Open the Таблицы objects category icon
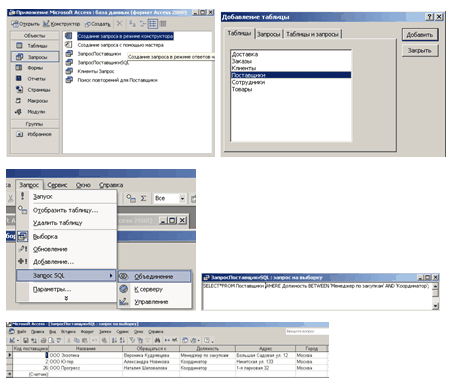 pos(19,46)
